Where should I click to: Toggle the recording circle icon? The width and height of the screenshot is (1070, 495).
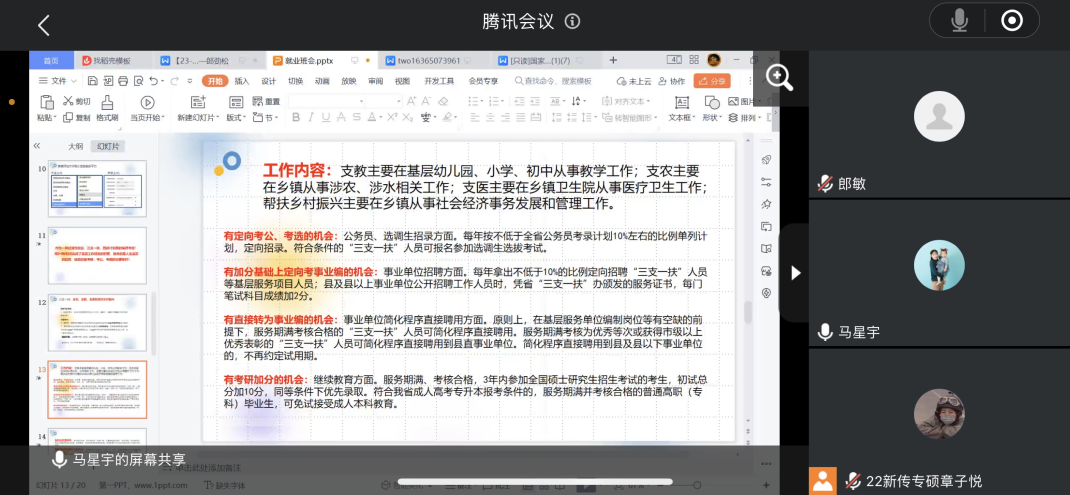[1012, 21]
